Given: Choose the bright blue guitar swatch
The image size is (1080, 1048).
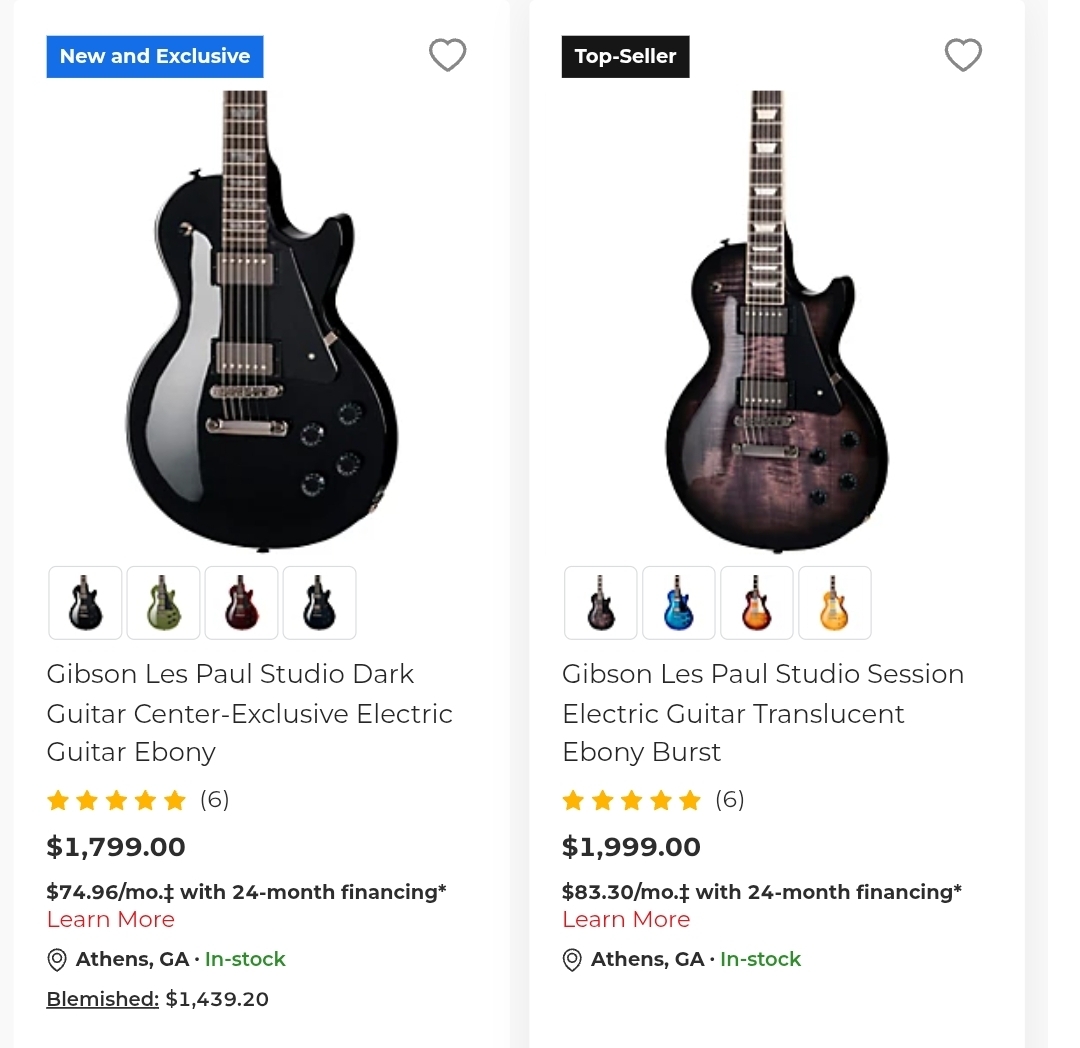Looking at the screenshot, I should coord(679,603).
